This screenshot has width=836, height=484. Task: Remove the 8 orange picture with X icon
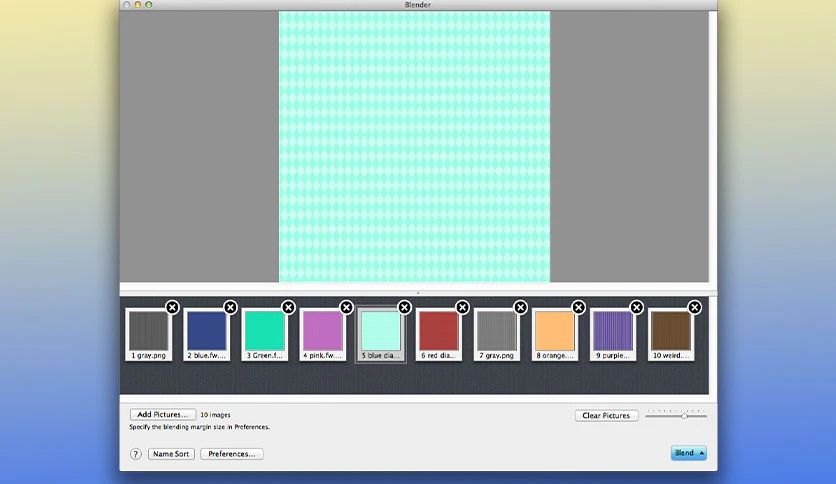578,308
